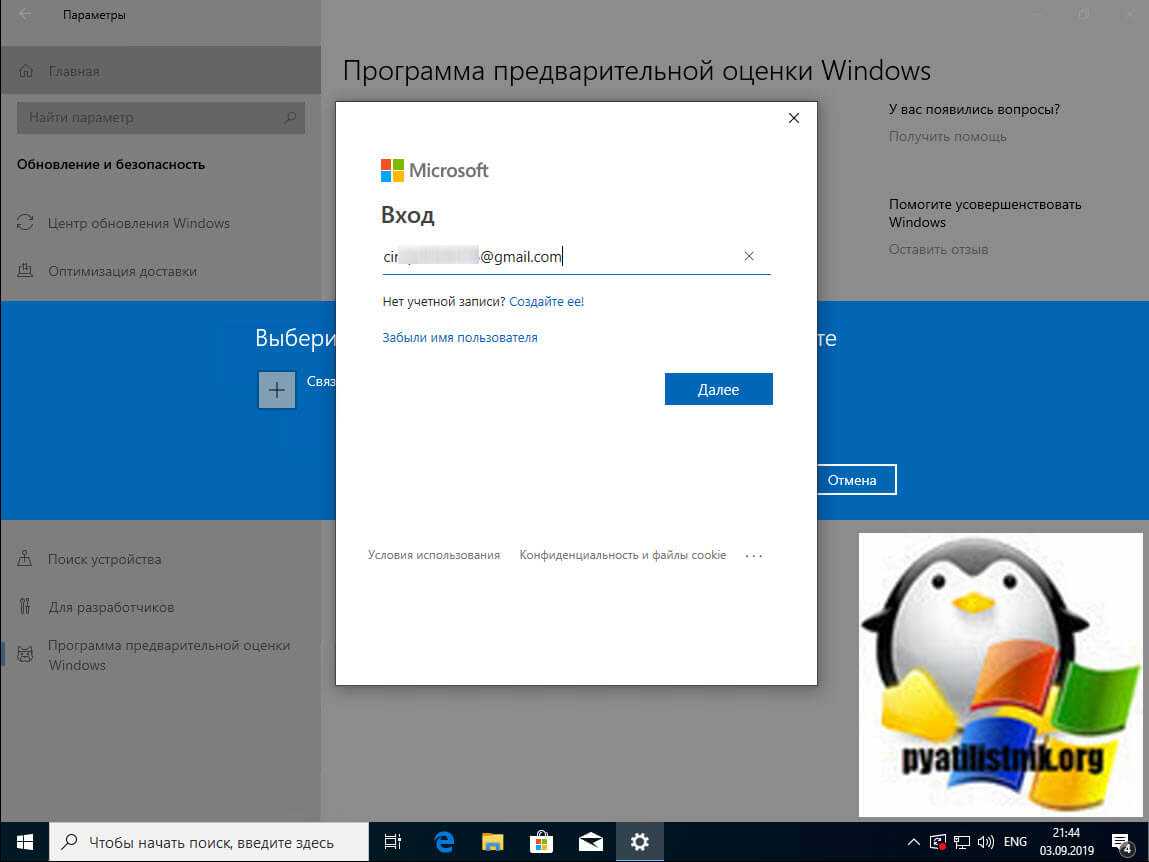The image size is (1149, 862).
Task: Launch Microsoft Edge from the taskbar
Action: coord(444,842)
